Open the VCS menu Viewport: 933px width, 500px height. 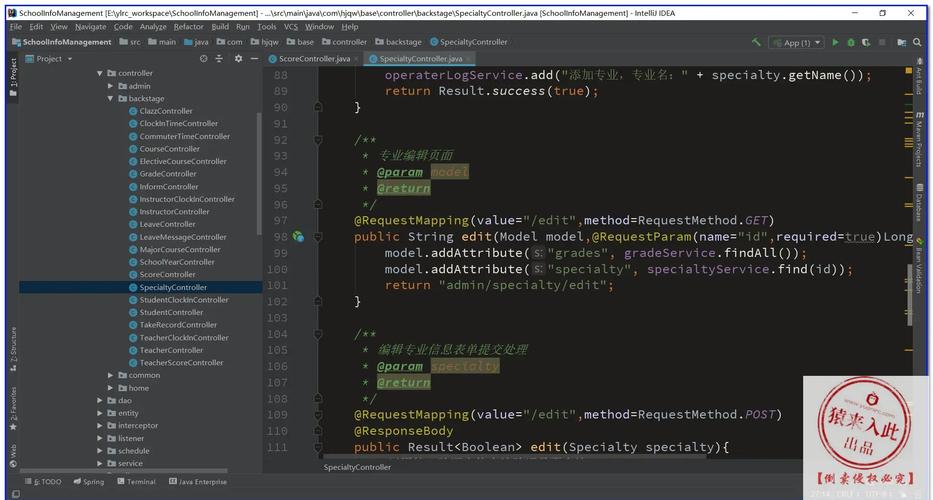click(x=290, y=27)
